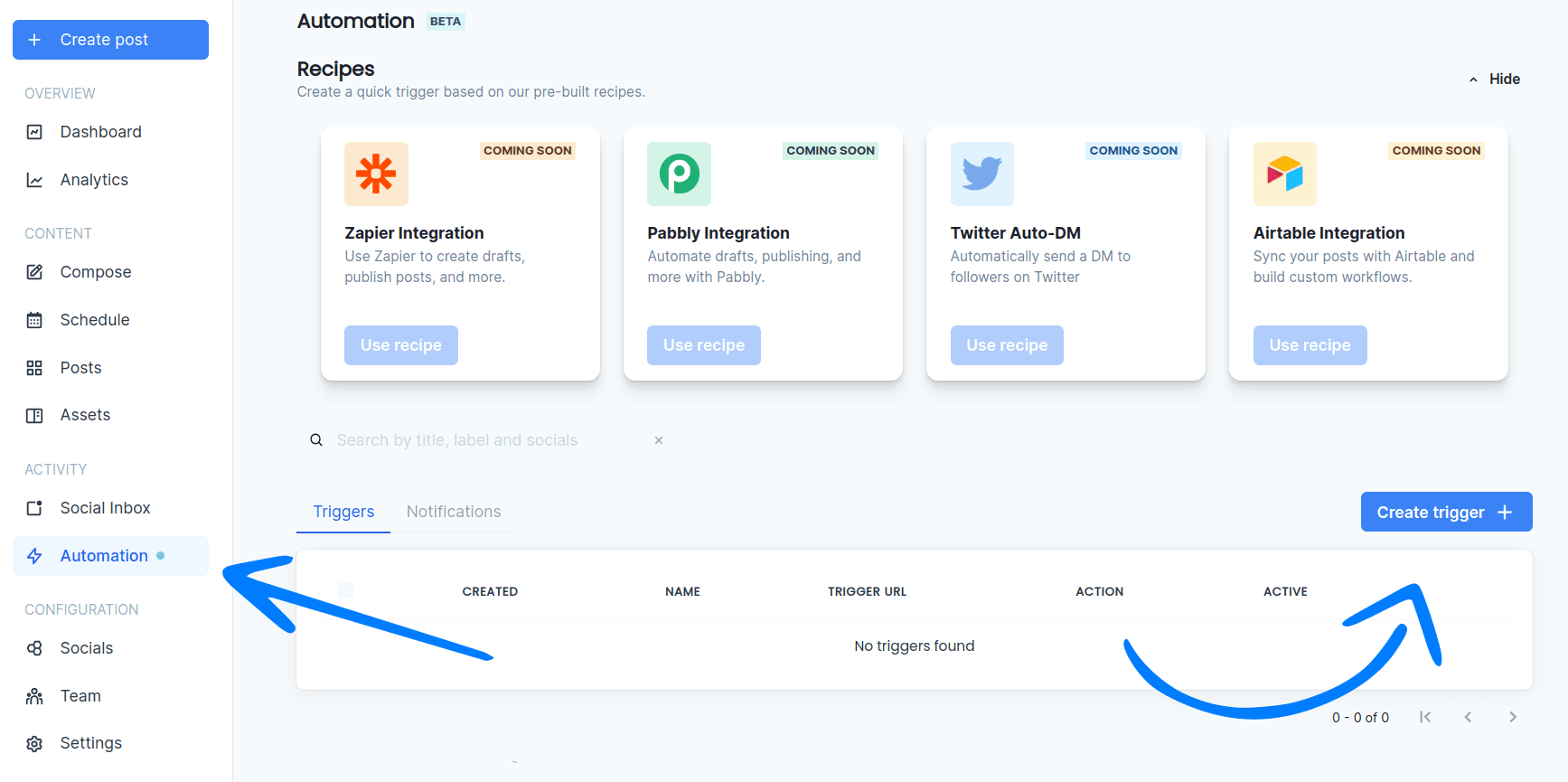Go to previous page of triggers
The width and height of the screenshot is (1568, 782).
1469,717
